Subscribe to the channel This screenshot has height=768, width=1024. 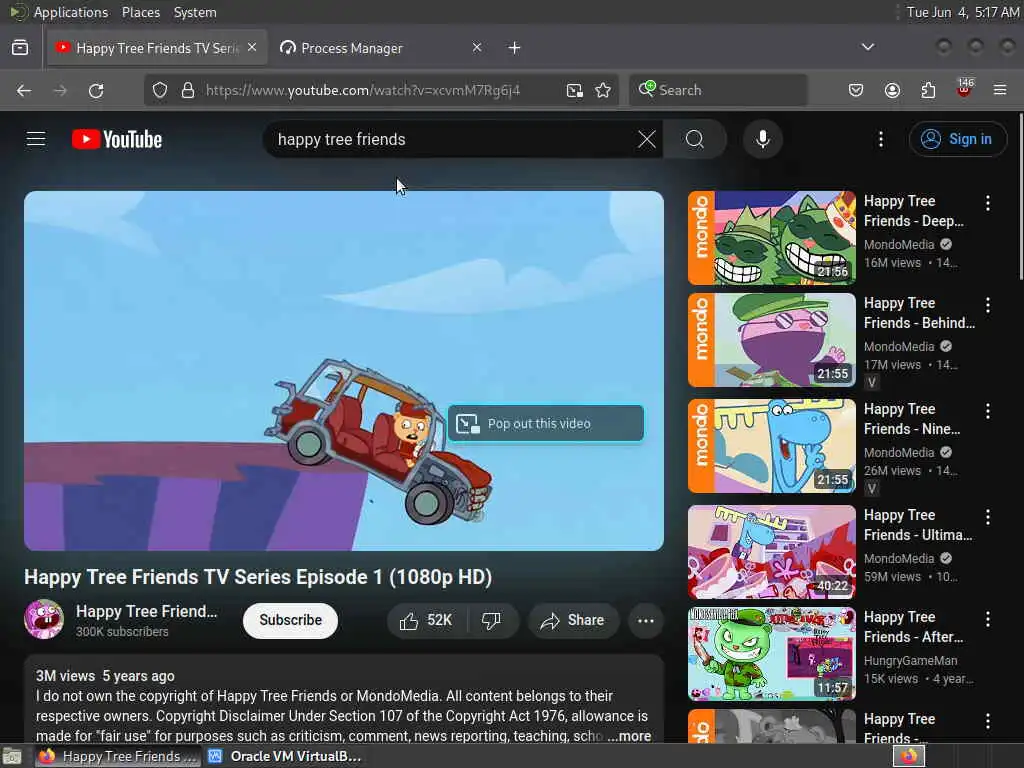point(291,620)
